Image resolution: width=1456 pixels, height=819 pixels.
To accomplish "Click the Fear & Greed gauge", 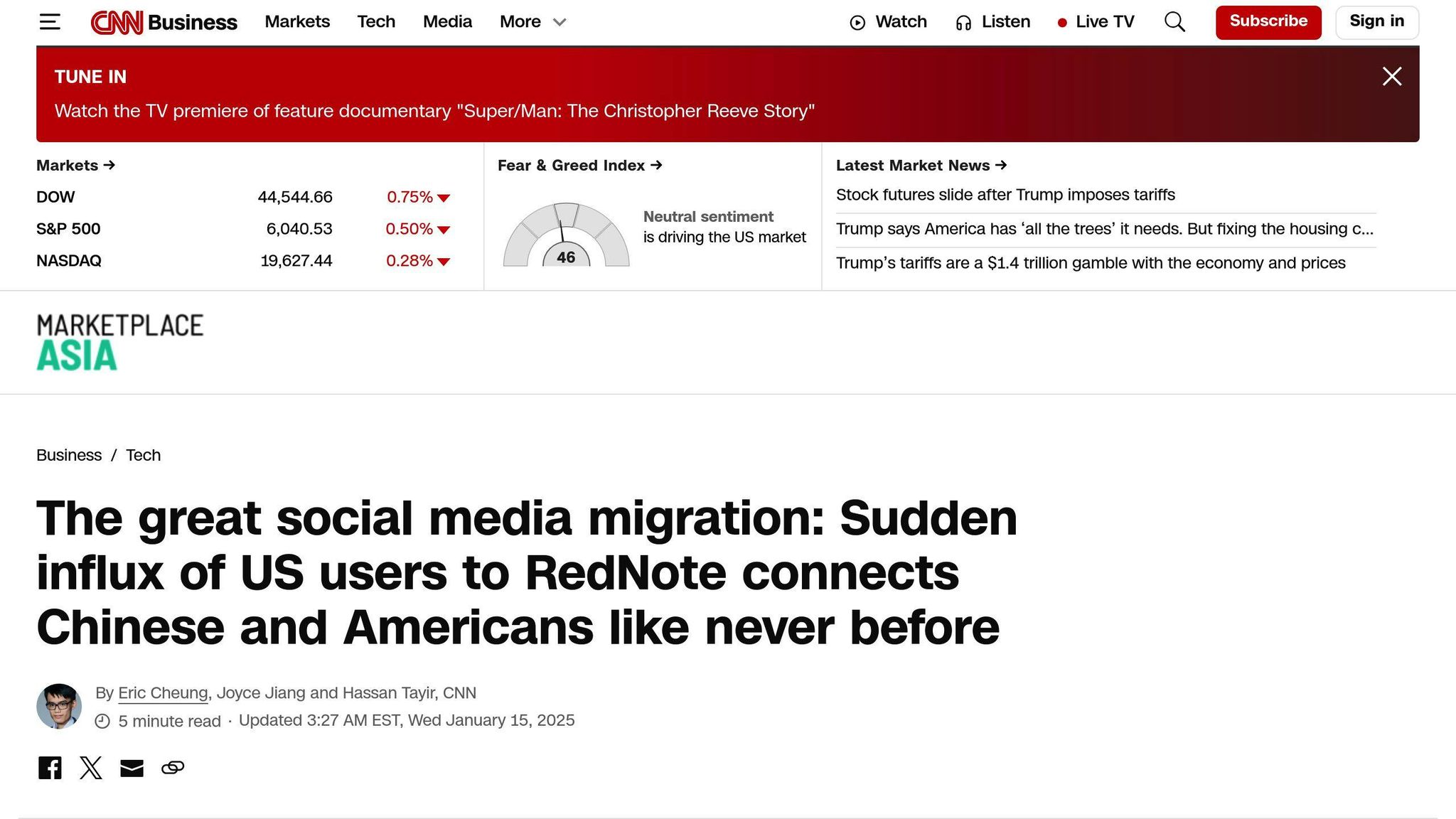I will click(x=566, y=237).
